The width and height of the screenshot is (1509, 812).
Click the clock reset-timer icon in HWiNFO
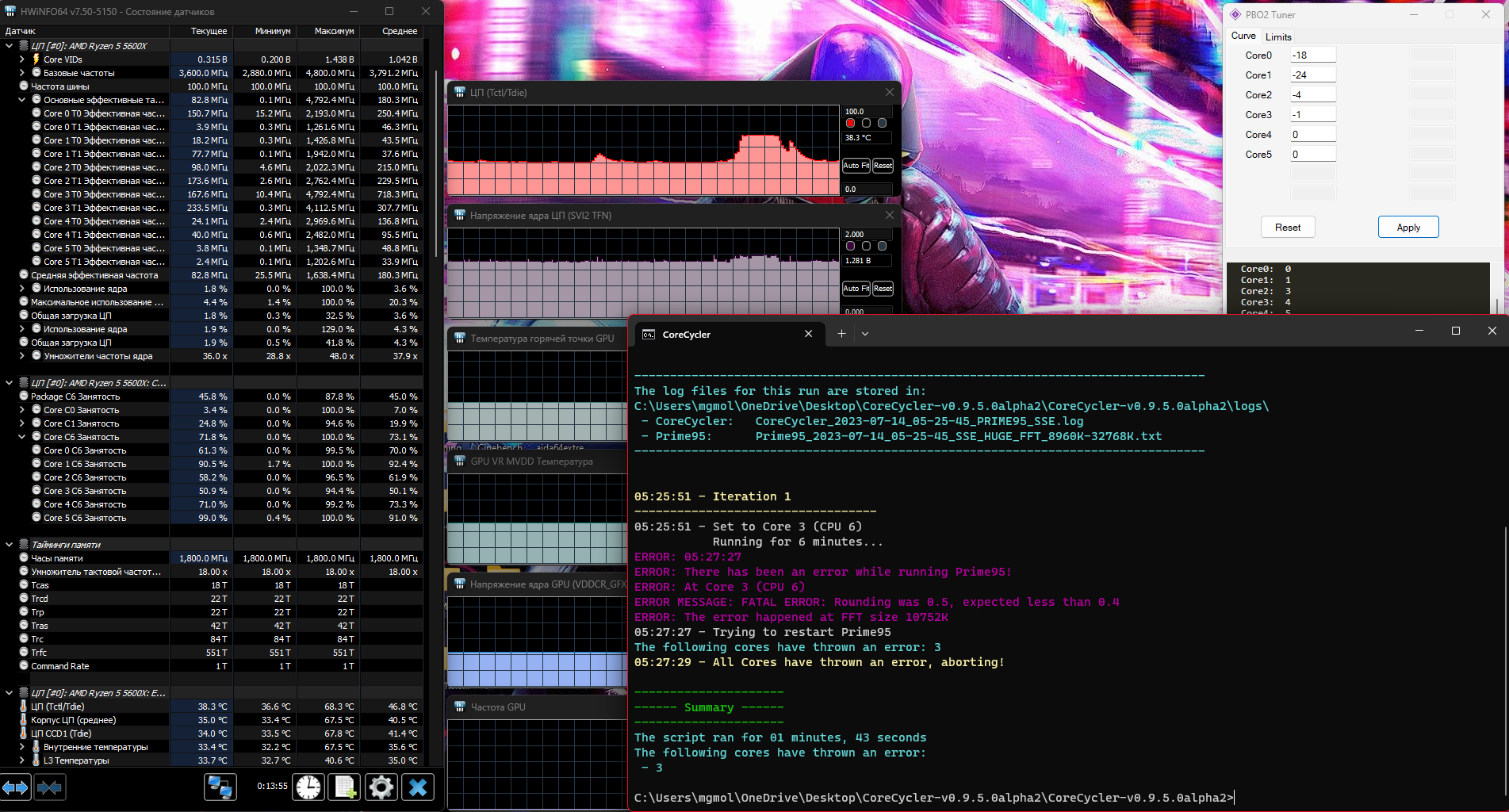click(x=308, y=787)
